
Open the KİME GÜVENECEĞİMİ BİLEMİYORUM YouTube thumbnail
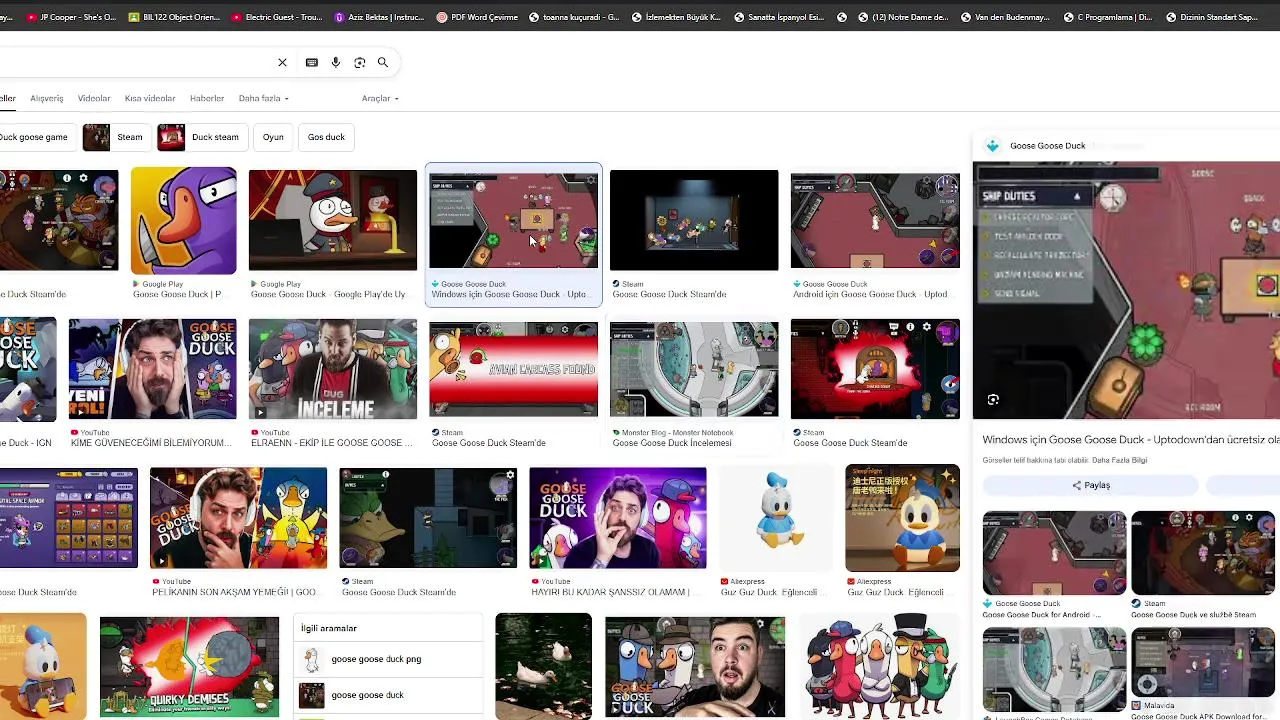coord(153,369)
